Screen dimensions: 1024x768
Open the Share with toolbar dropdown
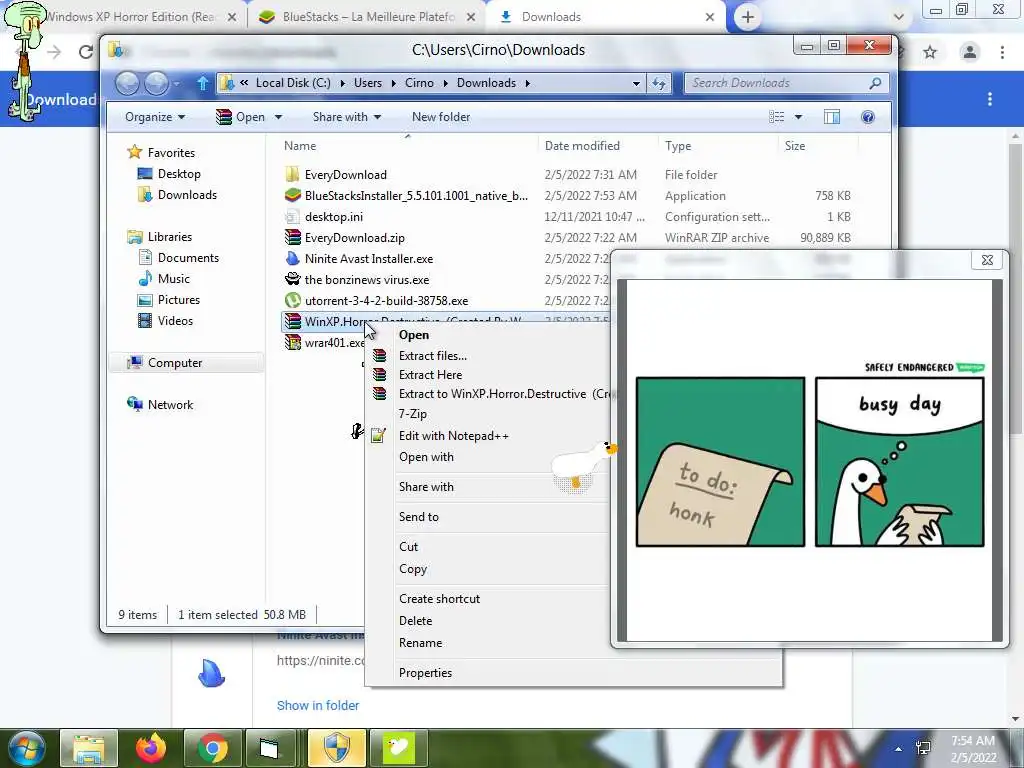pos(346,117)
